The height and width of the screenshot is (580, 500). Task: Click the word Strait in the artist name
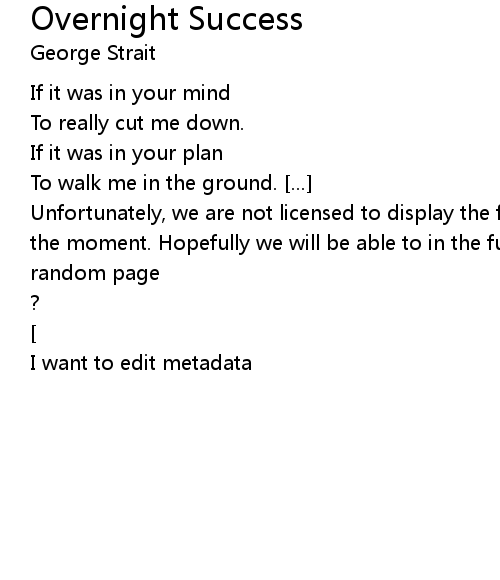click(131, 53)
